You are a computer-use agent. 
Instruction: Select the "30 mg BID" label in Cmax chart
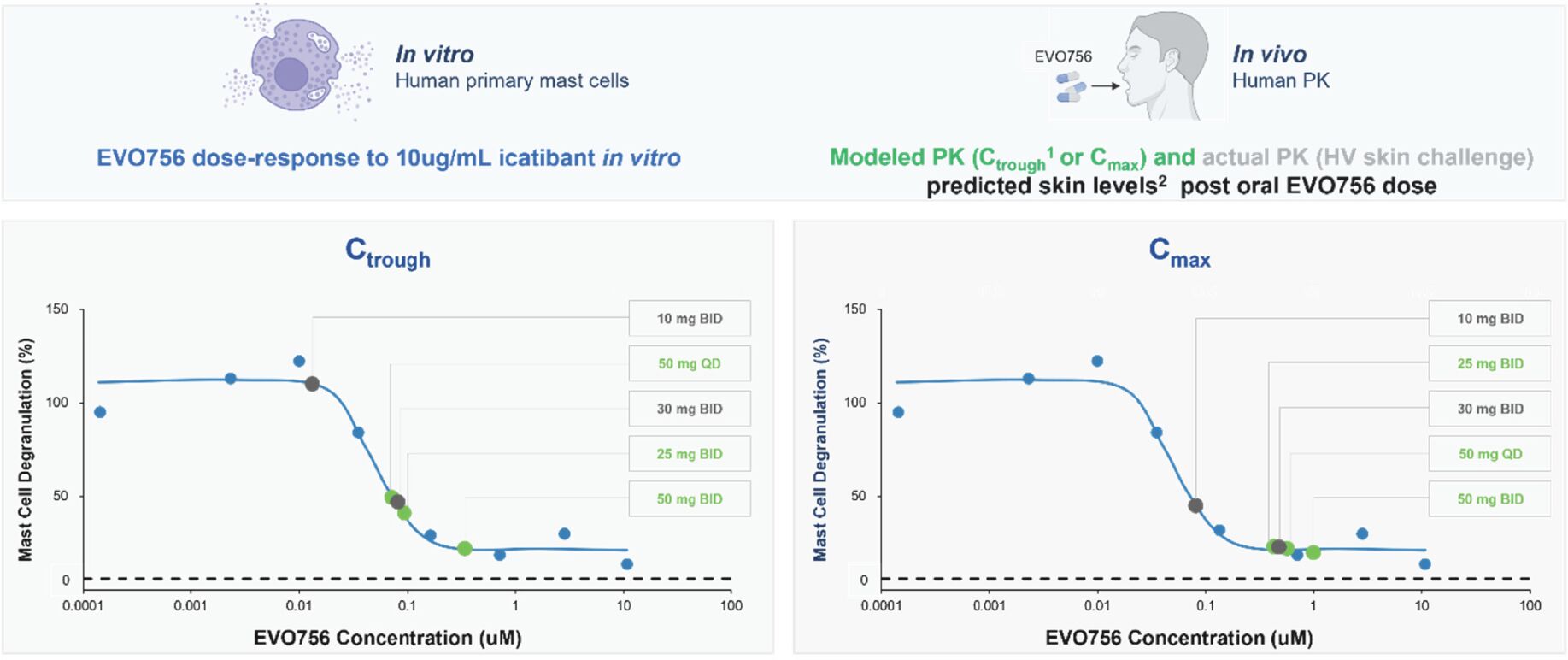pos(1489,410)
